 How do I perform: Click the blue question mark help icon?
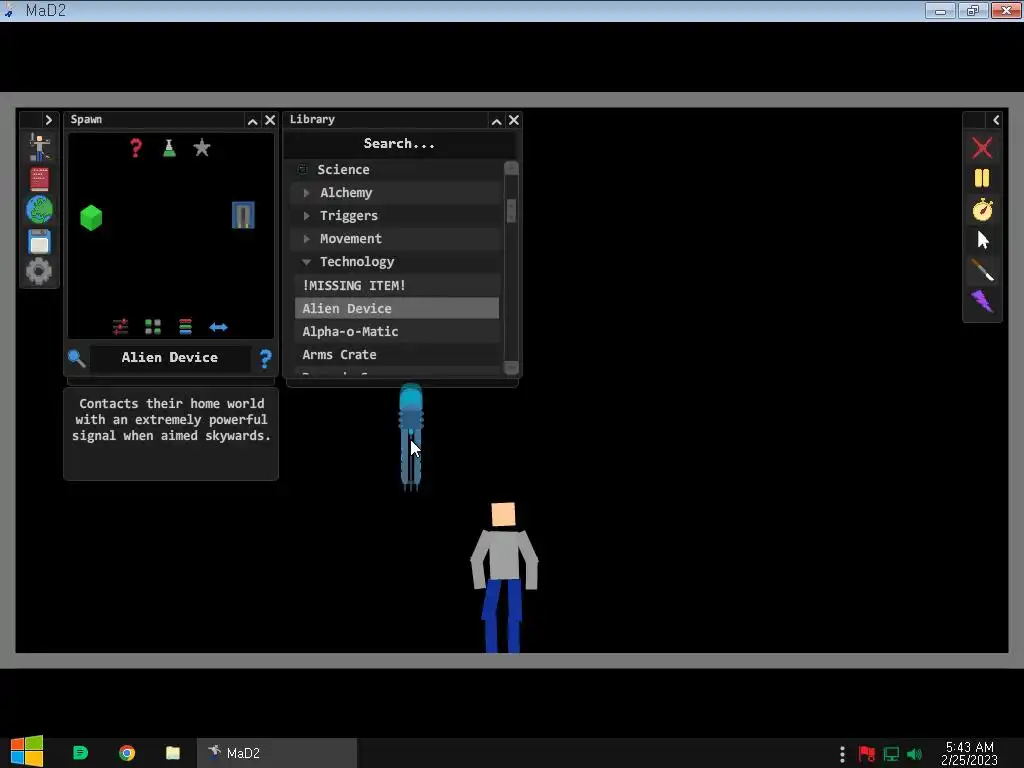265,358
